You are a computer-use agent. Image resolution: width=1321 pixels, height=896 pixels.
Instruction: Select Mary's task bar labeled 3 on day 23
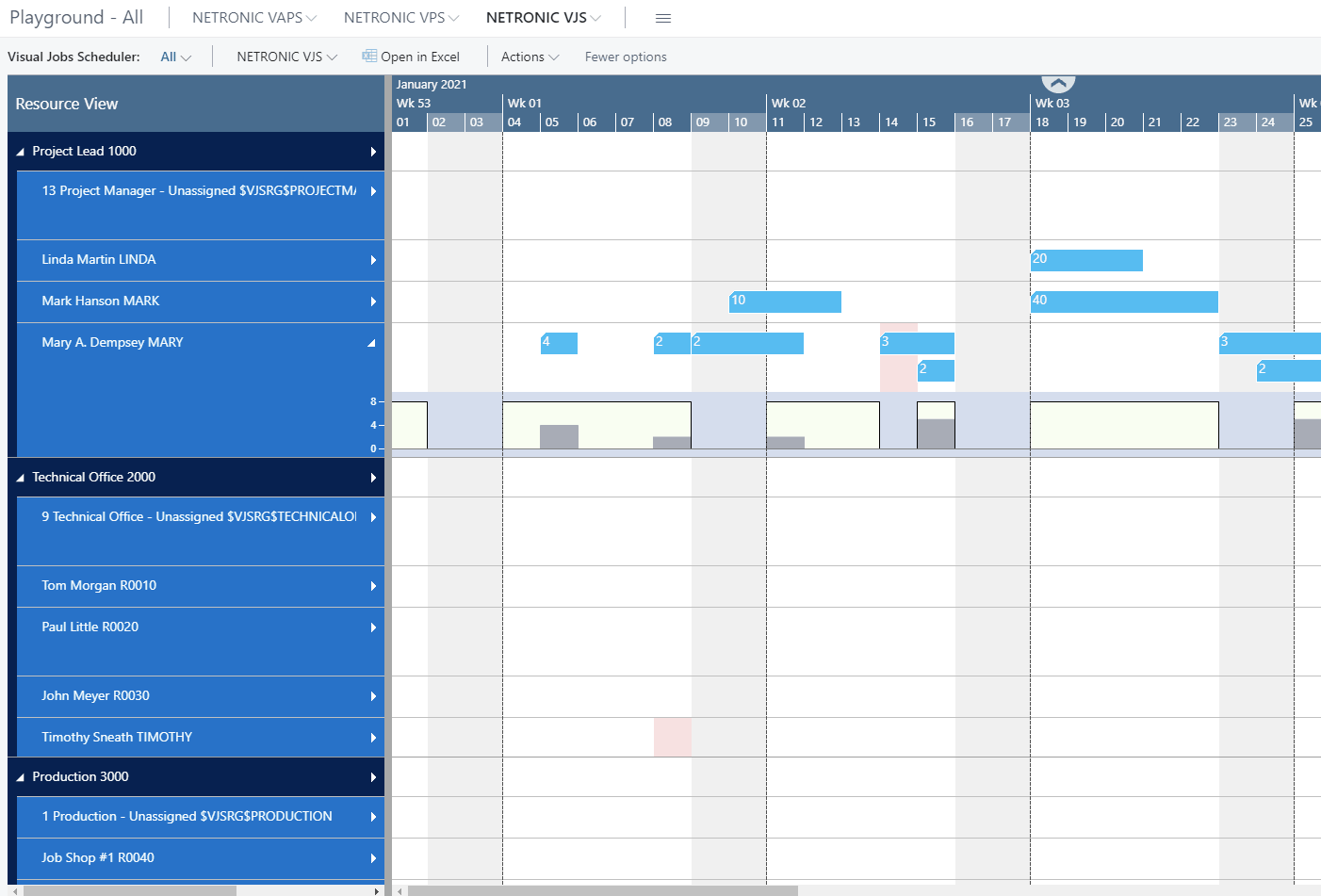click(x=1270, y=343)
